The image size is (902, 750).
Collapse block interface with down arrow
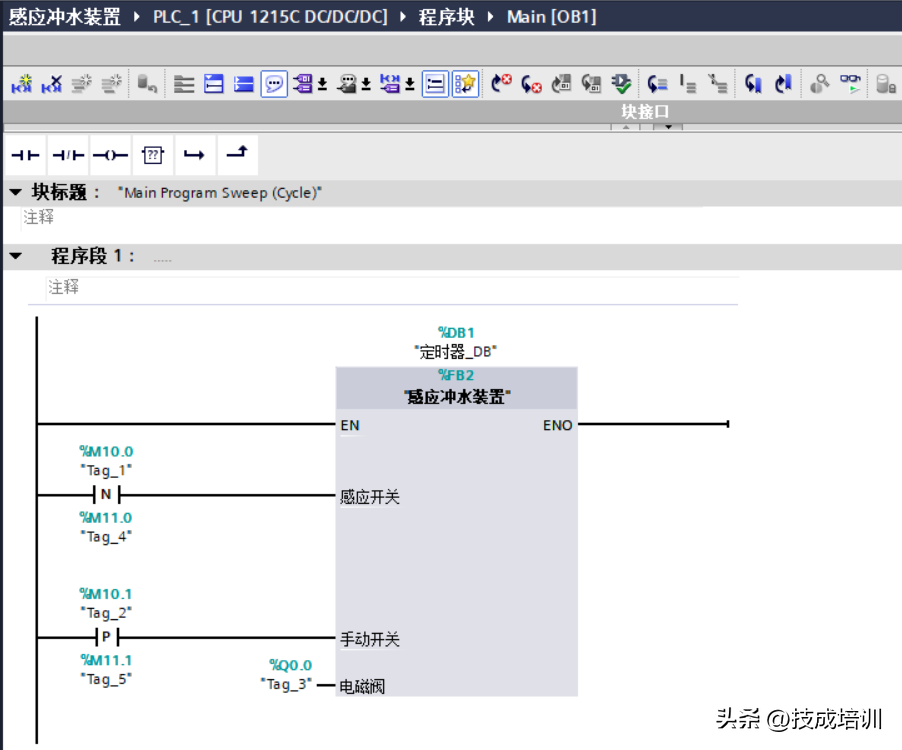pyautogui.click(x=668, y=127)
